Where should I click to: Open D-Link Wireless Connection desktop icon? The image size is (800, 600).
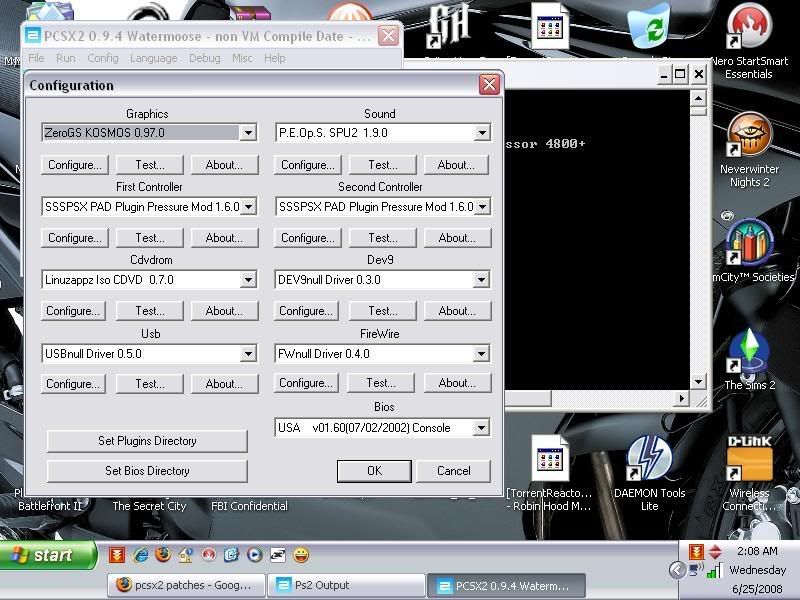point(749,473)
